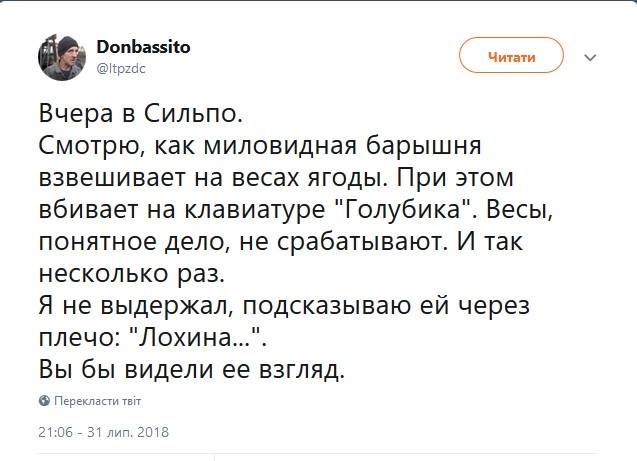Open the @ltpzdc handle link
This screenshot has width=637, height=461.
coord(121,69)
